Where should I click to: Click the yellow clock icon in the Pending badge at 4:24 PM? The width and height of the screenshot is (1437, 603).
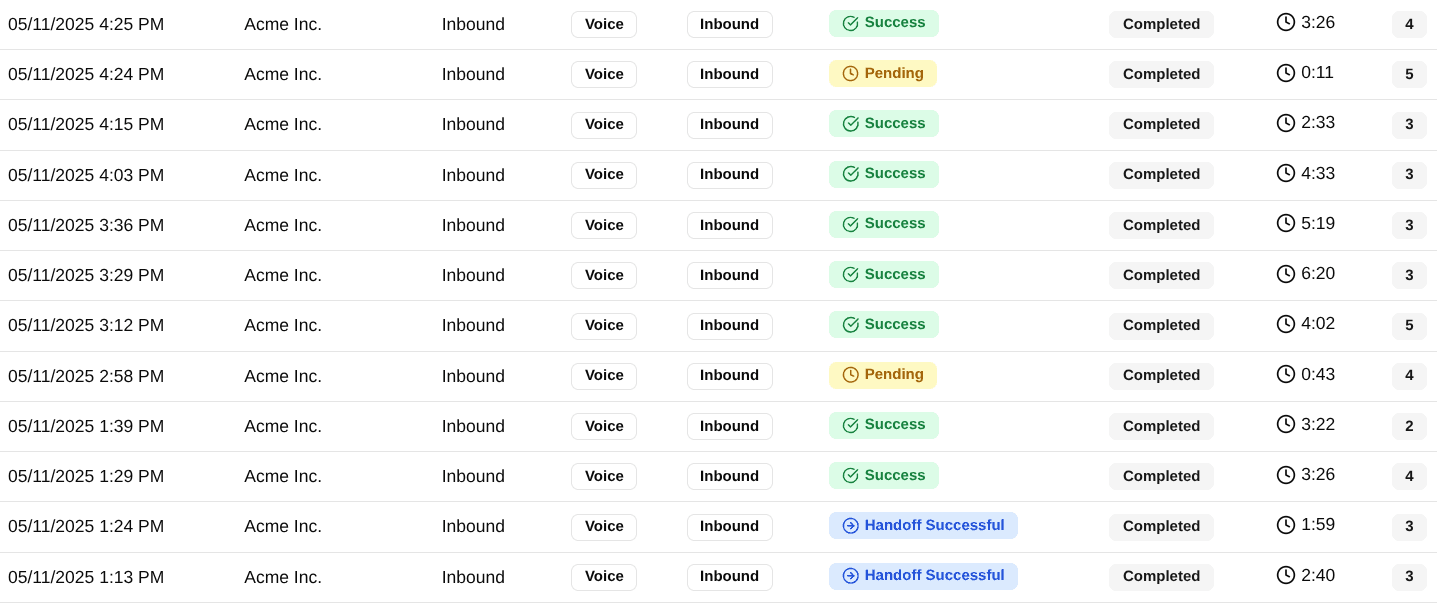click(851, 73)
